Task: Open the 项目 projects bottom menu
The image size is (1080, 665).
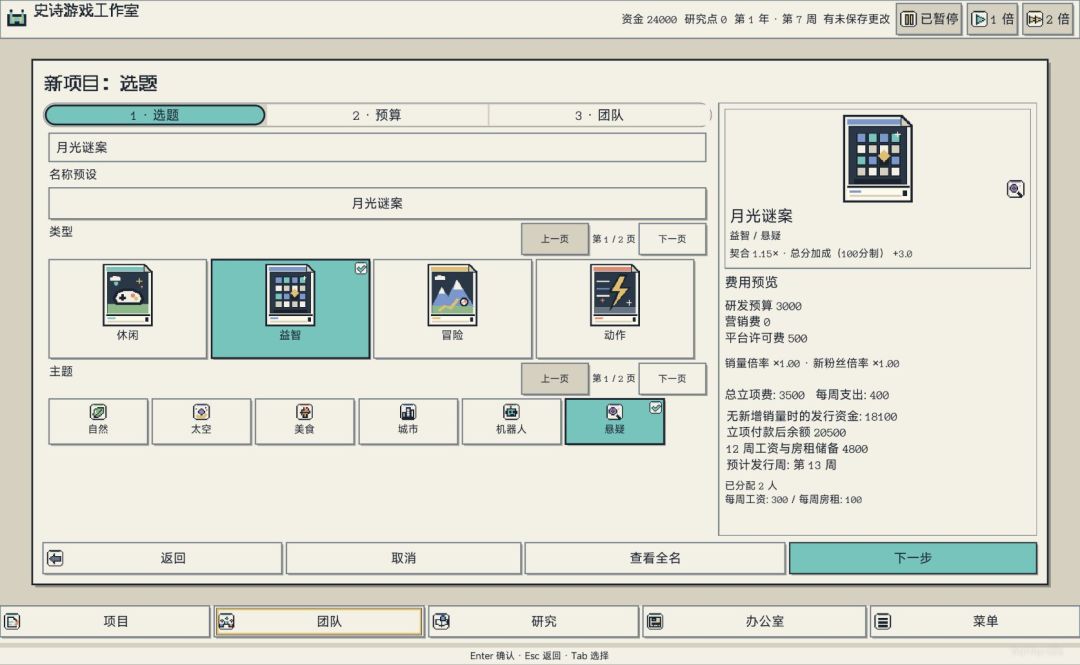Action: click(x=105, y=622)
